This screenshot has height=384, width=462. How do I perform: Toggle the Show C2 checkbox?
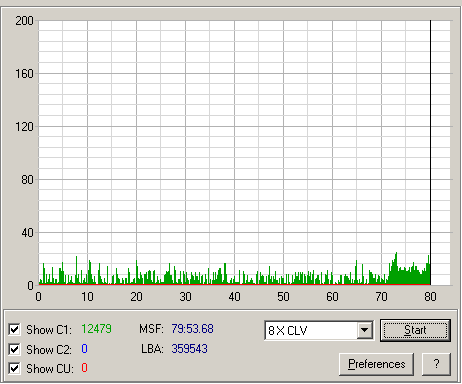pyautogui.click(x=14, y=349)
